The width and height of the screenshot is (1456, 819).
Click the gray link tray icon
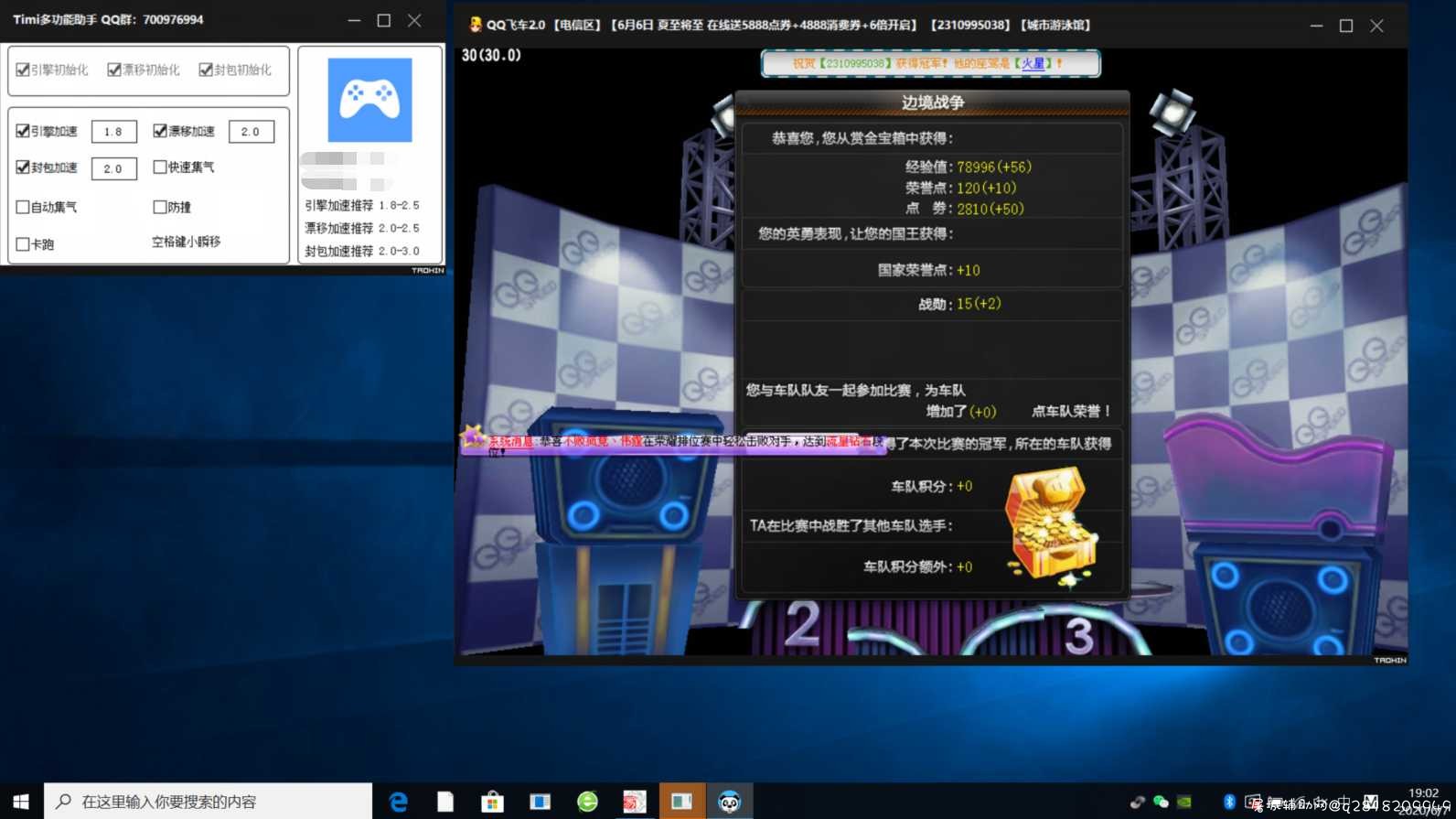point(1137,802)
